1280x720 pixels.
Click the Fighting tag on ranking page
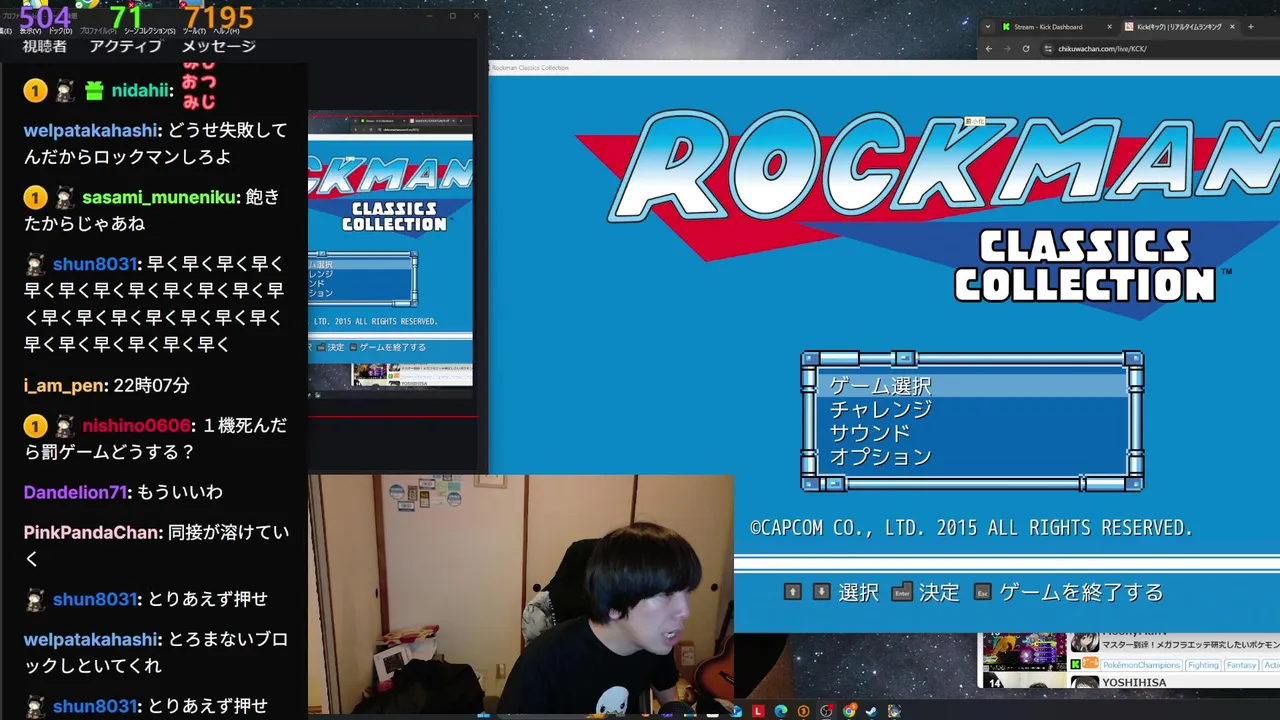[x=1203, y=665]
